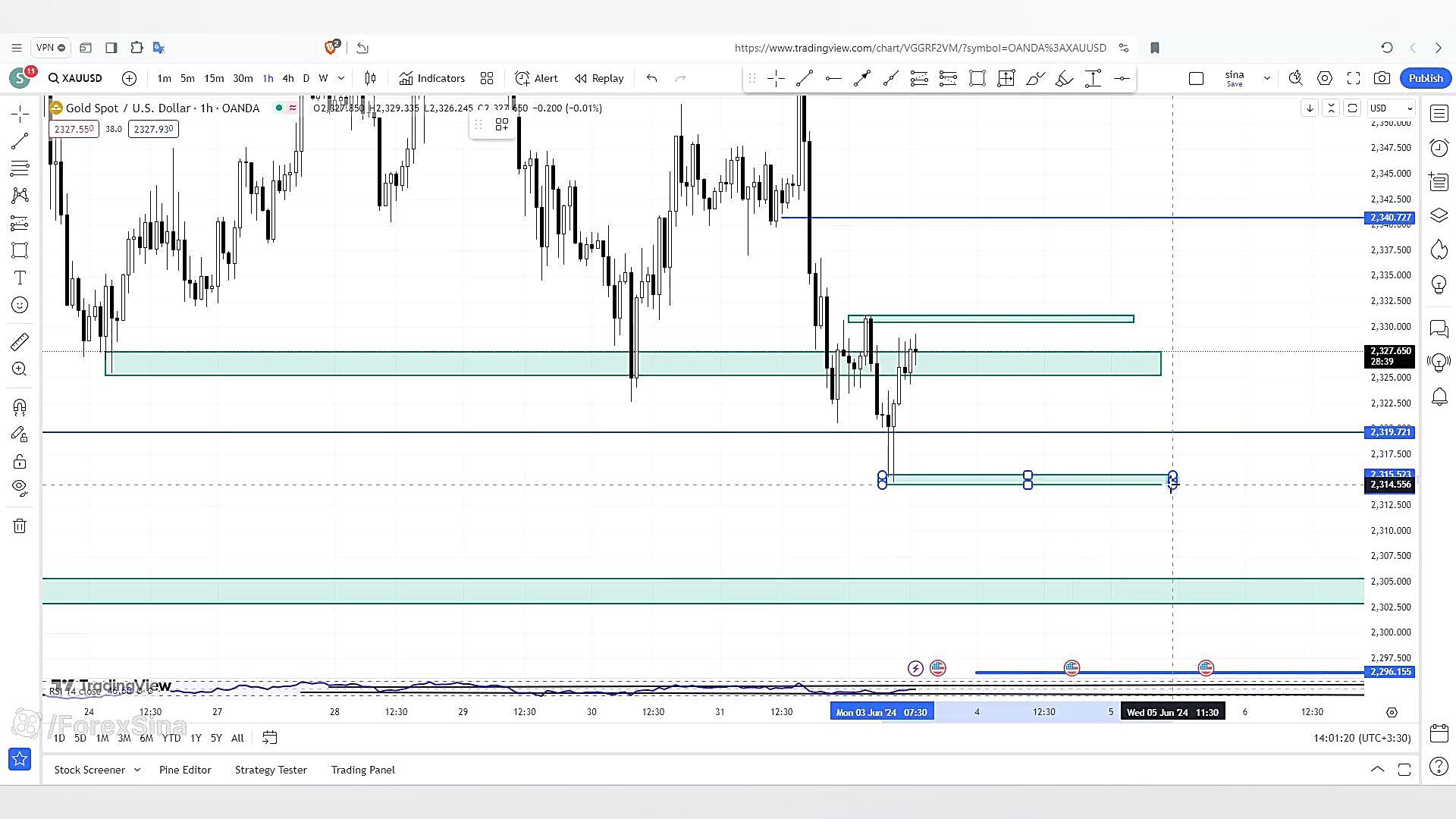
Task: Open the favorites star toolbar button
Action: [x=20, y=758]
